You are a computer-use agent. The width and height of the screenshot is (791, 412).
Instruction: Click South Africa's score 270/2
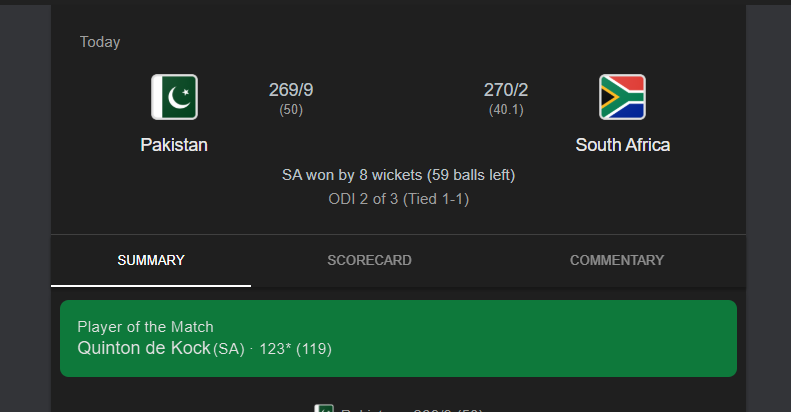tap(506, 90)
